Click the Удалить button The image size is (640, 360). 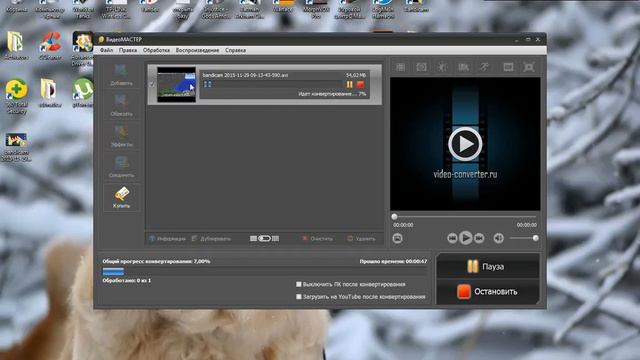pyautogui.click(x=361, y=239)
